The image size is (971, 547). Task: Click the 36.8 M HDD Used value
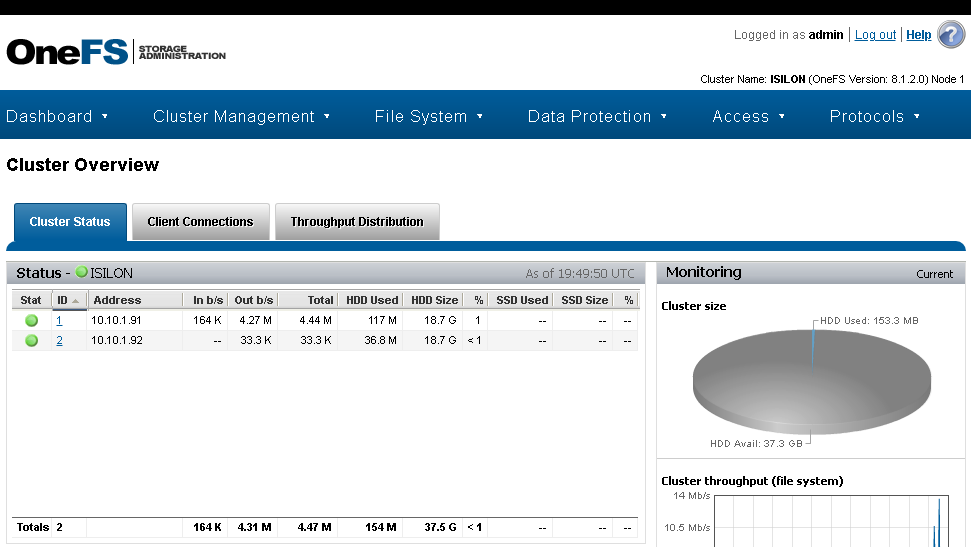(380, 340)
